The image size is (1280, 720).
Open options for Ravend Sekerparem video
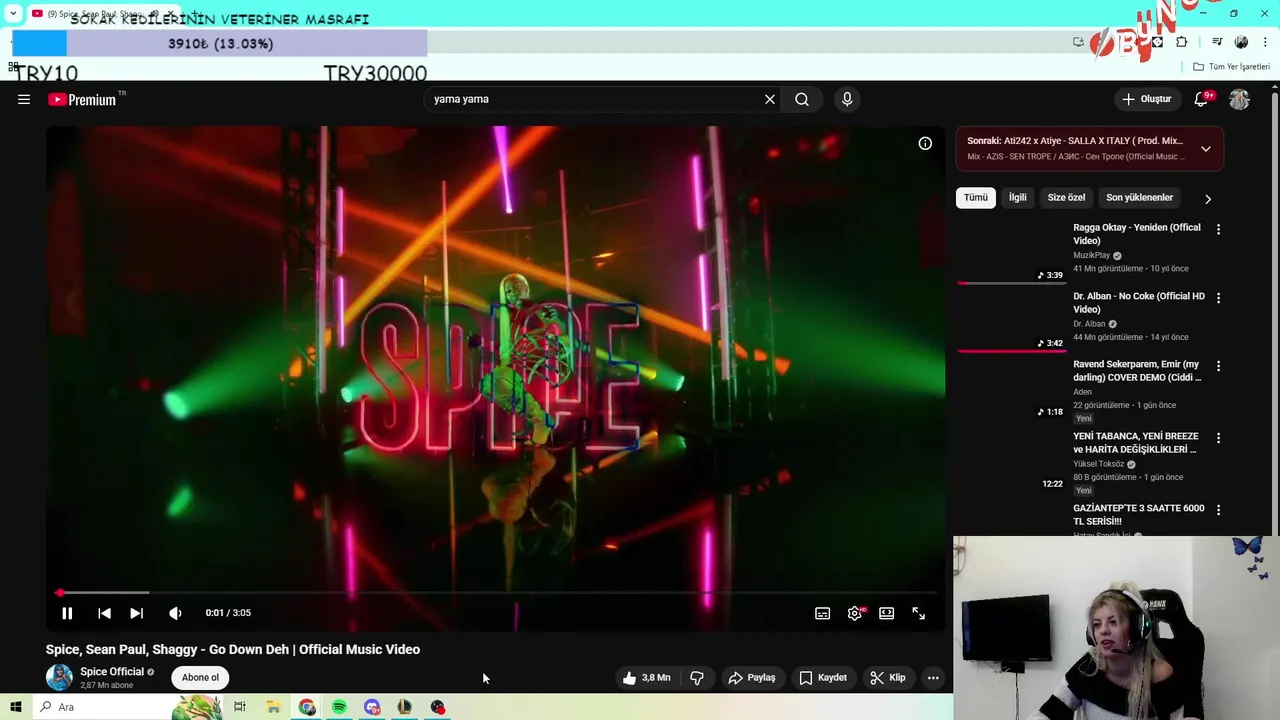click(1218, 366)
